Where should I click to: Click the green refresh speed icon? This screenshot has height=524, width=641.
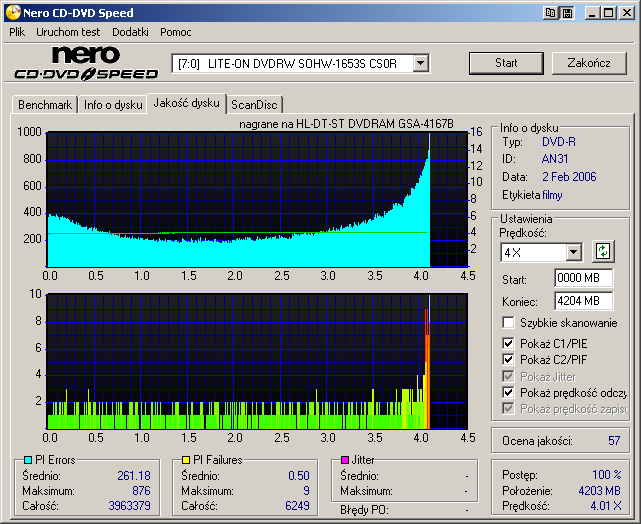click(603, 251)
